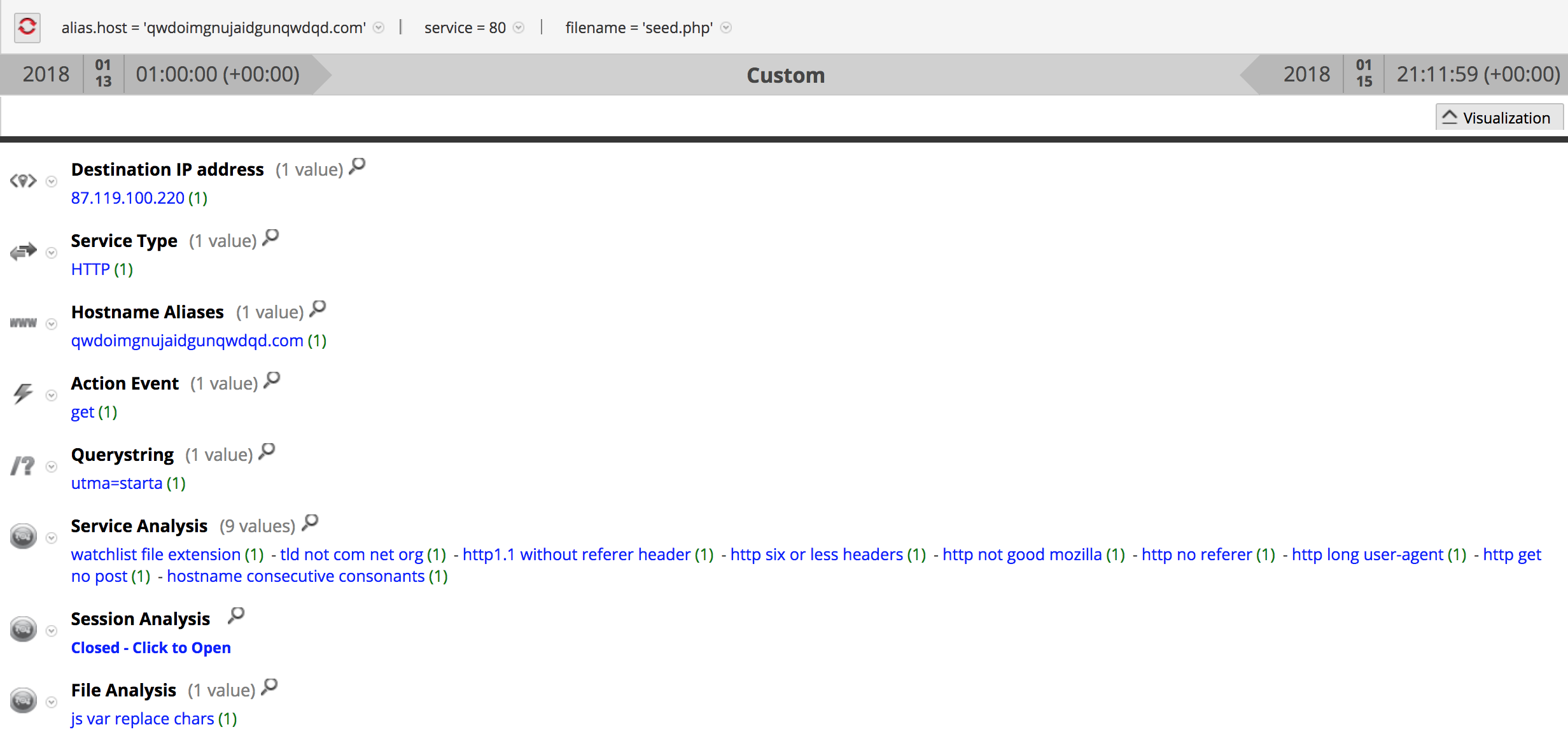Image resolution: width=1568 pixels, height=741 pixels.
Task: Click the end timestamp 21:11:59 on timeline
Action: [x=1476, y=74]
